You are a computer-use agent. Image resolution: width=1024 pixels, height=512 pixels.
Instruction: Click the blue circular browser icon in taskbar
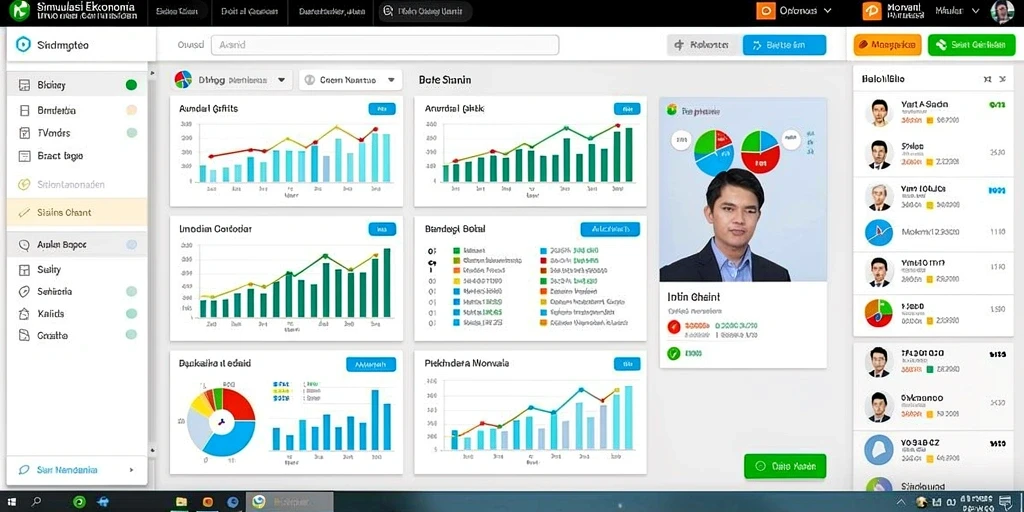click(x=232, y=502)
